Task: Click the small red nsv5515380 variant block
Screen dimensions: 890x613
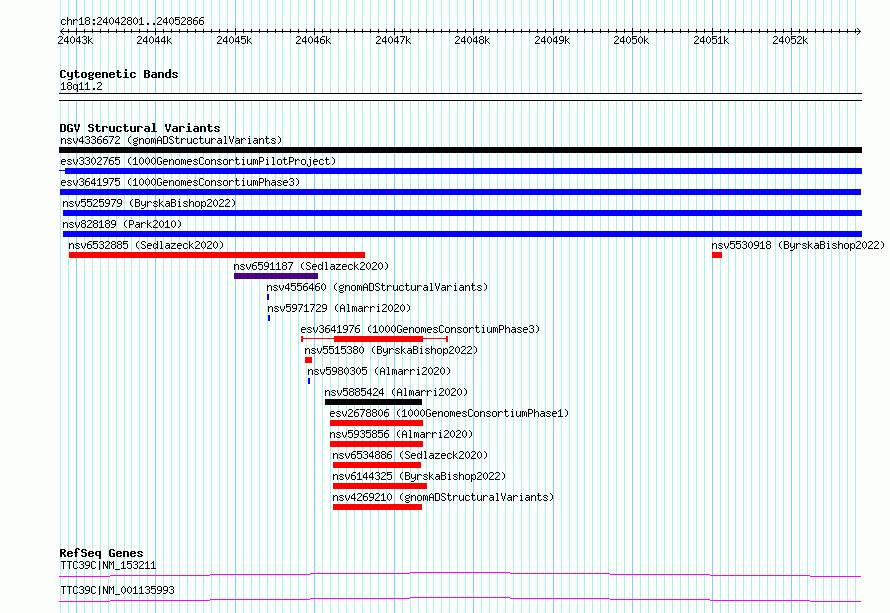Action: (x=308, y=360)
